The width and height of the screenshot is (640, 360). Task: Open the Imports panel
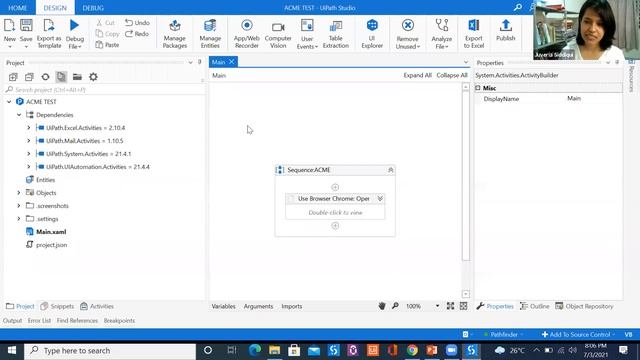(x=292, y=306)
